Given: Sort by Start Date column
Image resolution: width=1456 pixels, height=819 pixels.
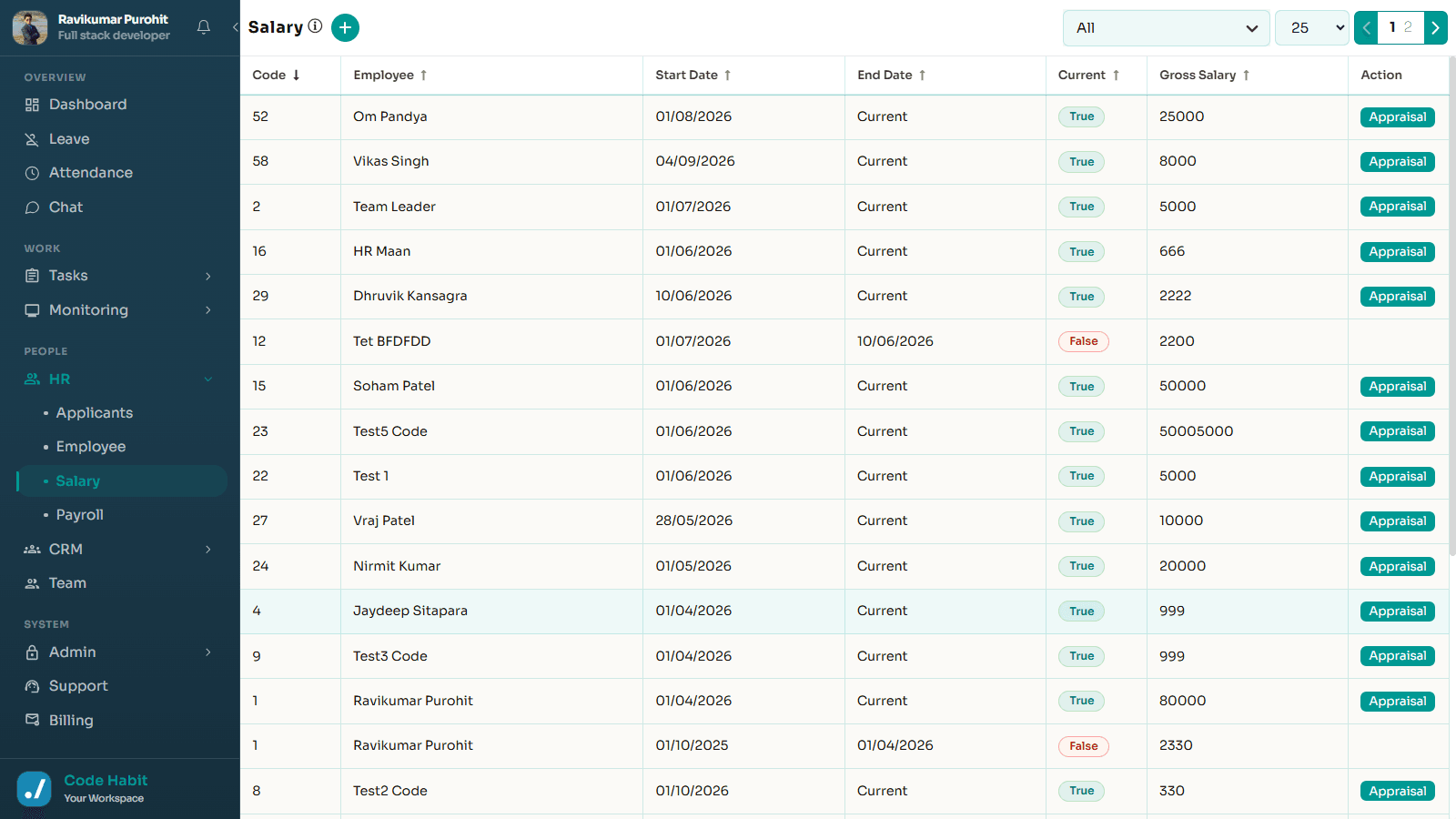Looking at the screenshot, I should pyautogui.click(x=693, y=76).
